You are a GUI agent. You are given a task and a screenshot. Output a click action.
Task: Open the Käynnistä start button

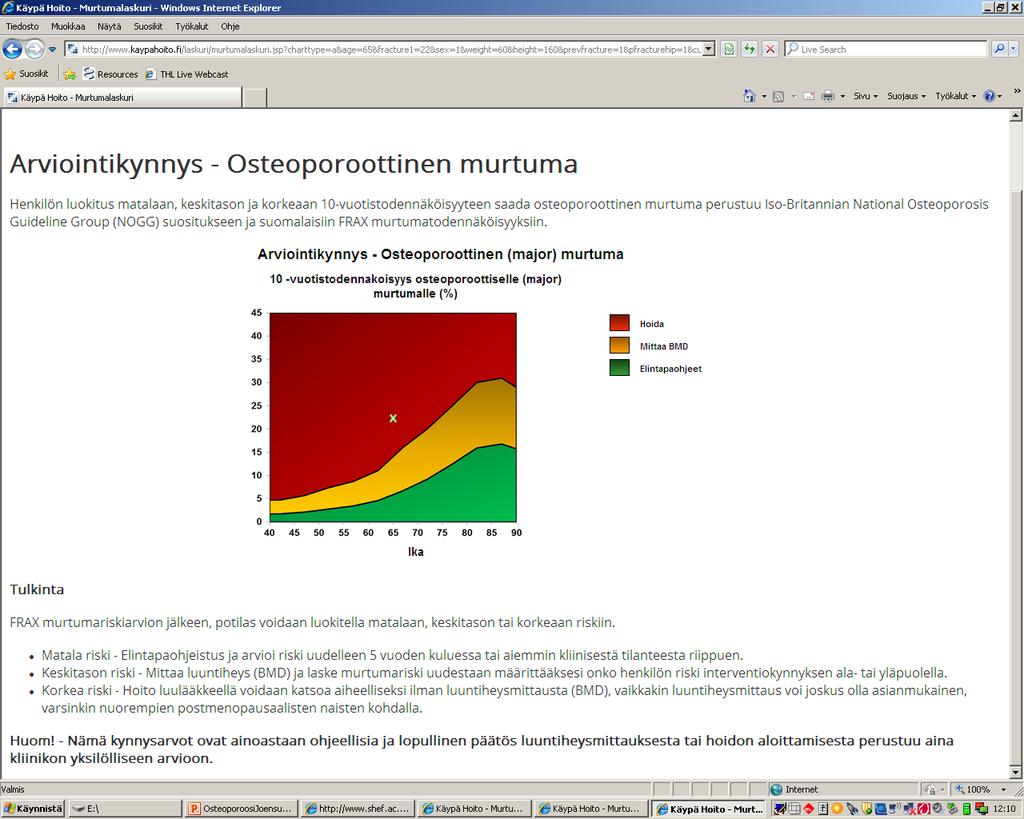tap(33, 809)
